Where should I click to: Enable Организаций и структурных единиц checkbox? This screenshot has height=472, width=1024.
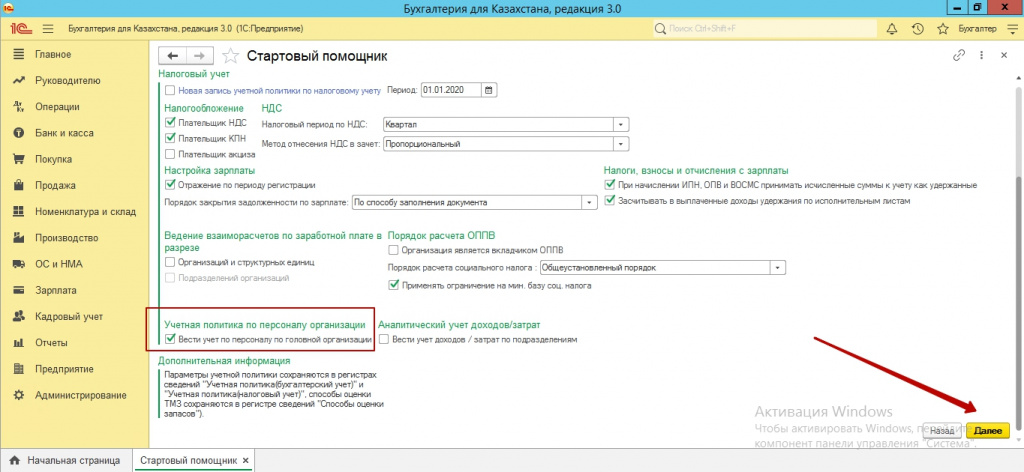click(170, 262)
